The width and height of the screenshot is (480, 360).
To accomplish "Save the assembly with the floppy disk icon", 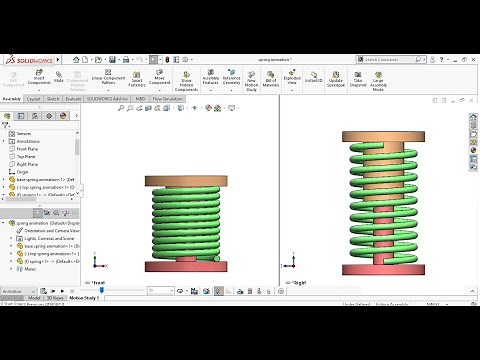I will 112,60.
